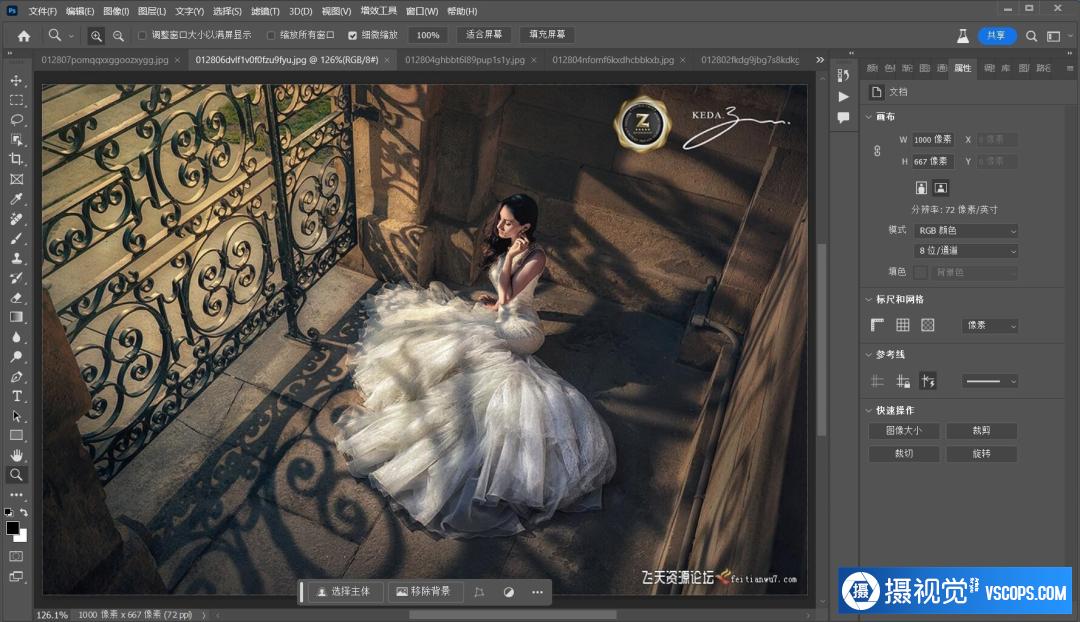
Task: Toggle smart guides icon
Action: 928,381
